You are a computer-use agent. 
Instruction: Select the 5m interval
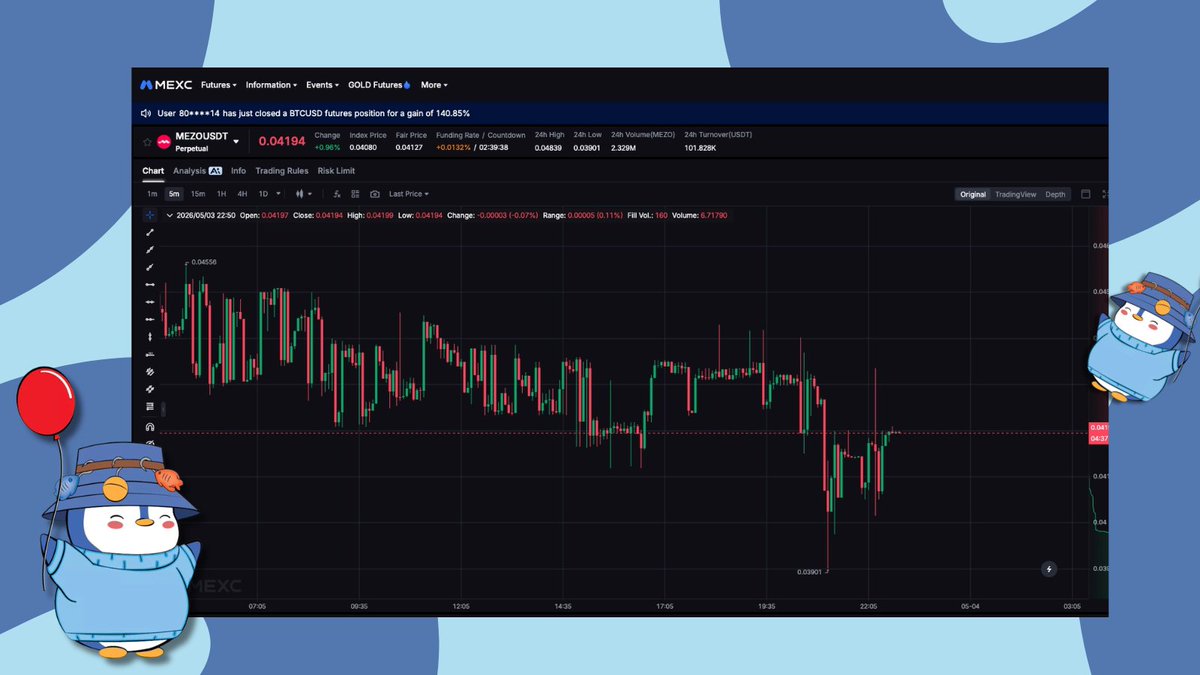[174, 194]
